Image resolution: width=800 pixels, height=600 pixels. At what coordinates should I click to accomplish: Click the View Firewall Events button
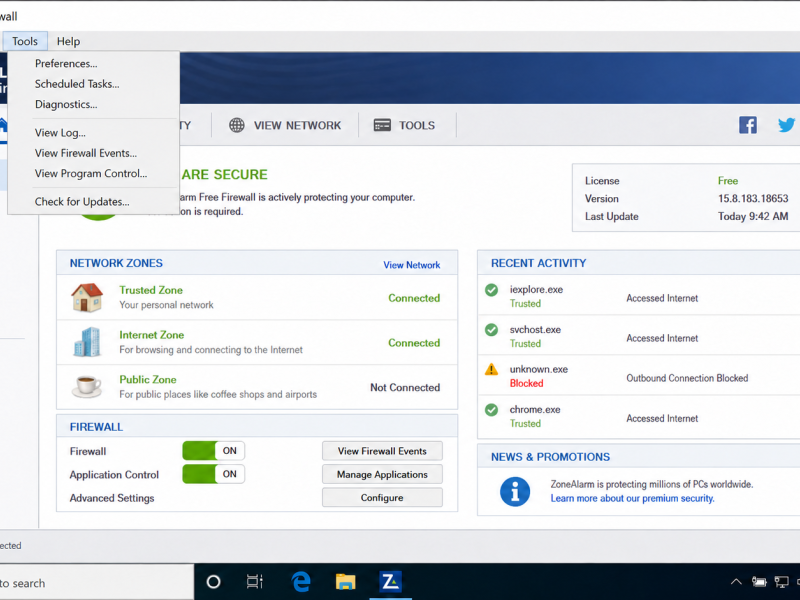point(382,451)
